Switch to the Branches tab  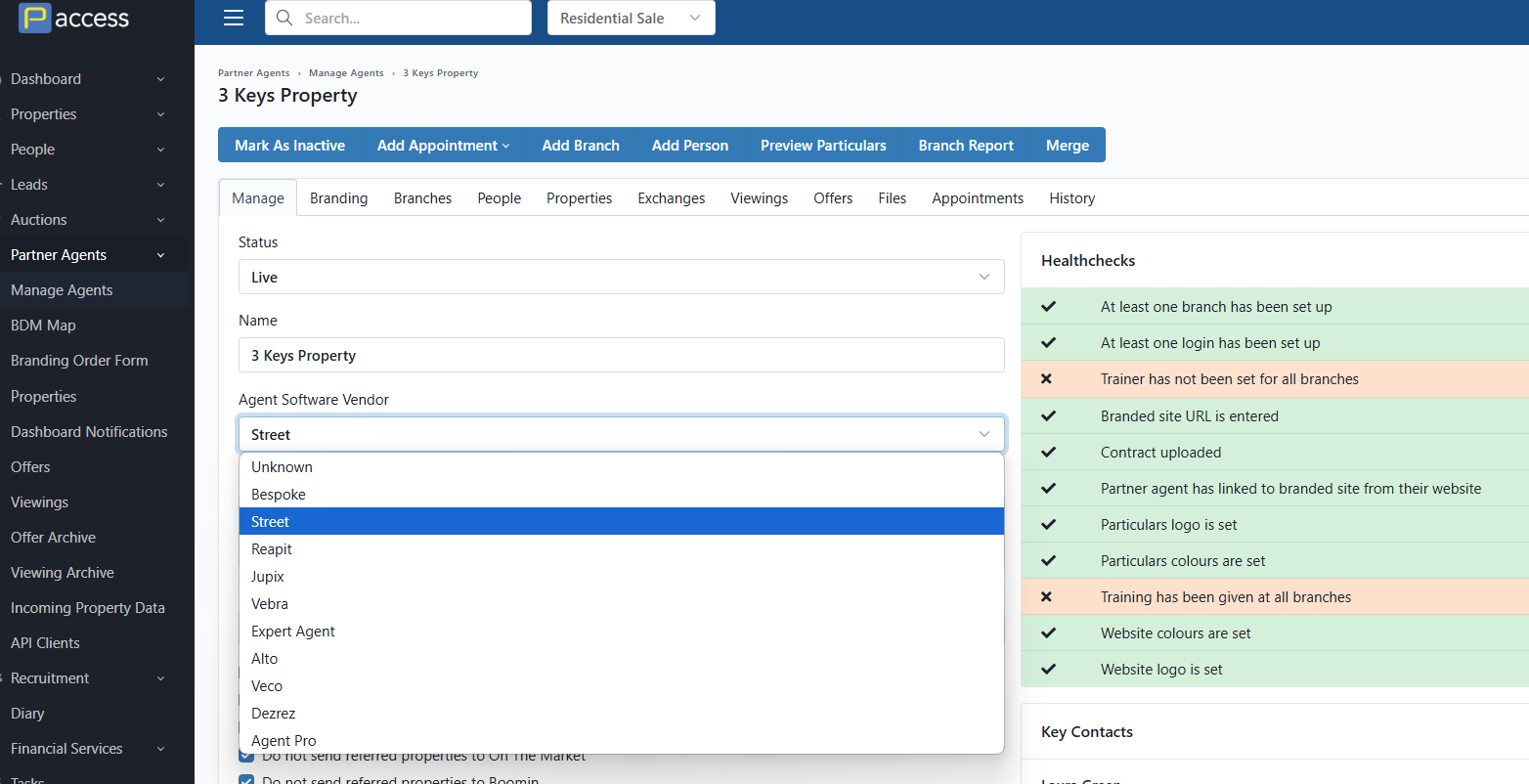tap(422, 197)
